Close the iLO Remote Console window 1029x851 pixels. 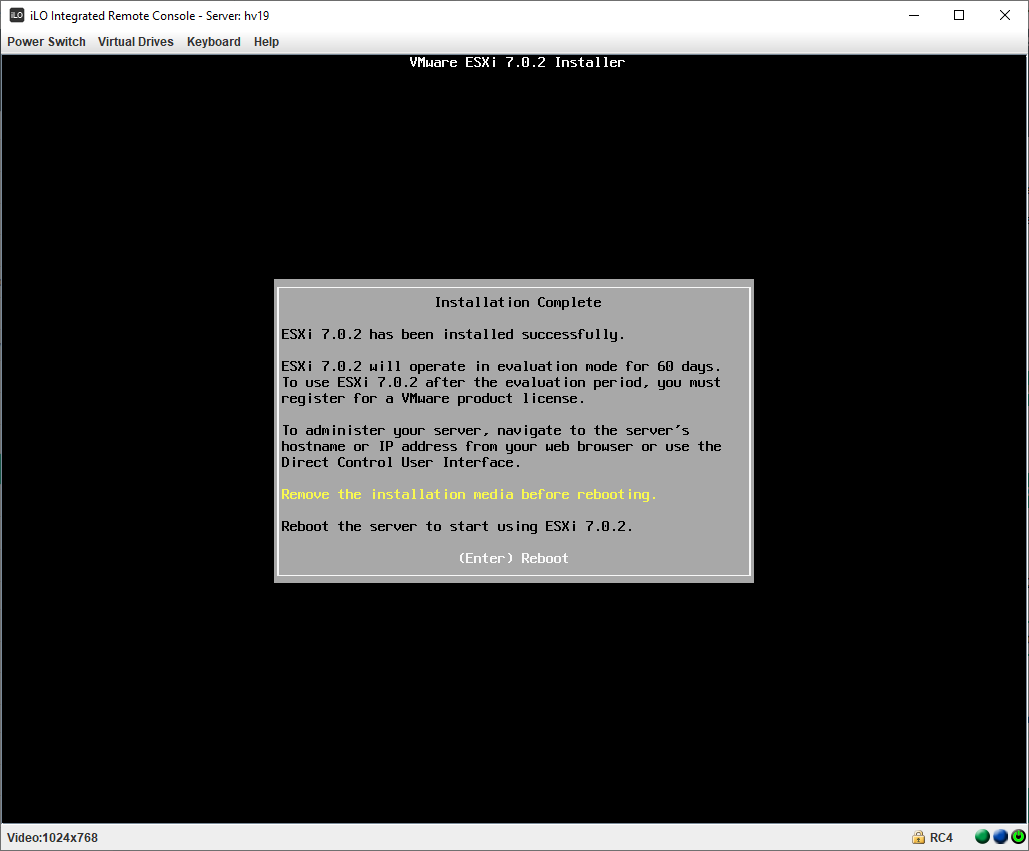coord(1005,15)
